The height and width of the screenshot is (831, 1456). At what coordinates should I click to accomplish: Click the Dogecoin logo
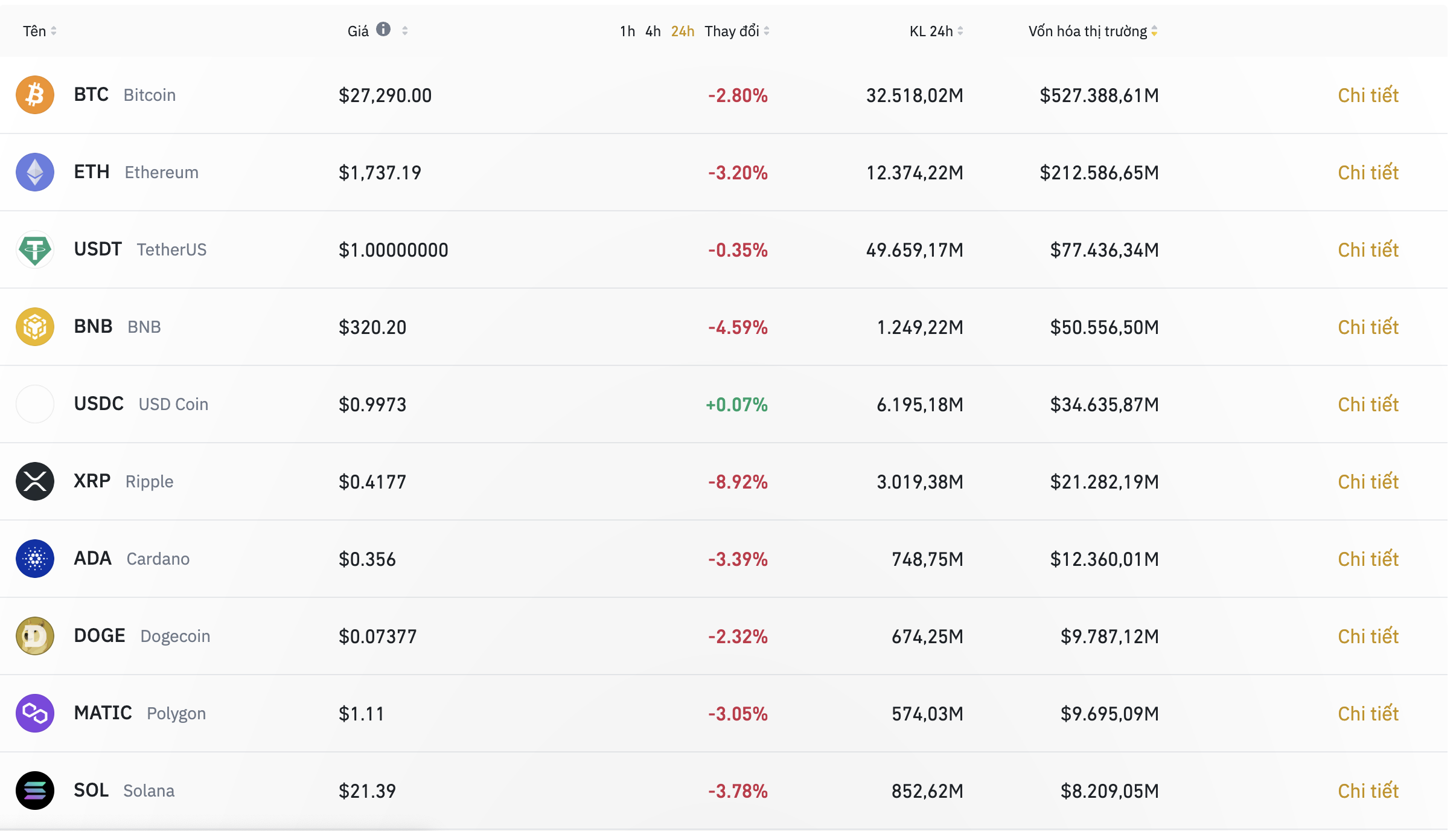tap(35, 636)
